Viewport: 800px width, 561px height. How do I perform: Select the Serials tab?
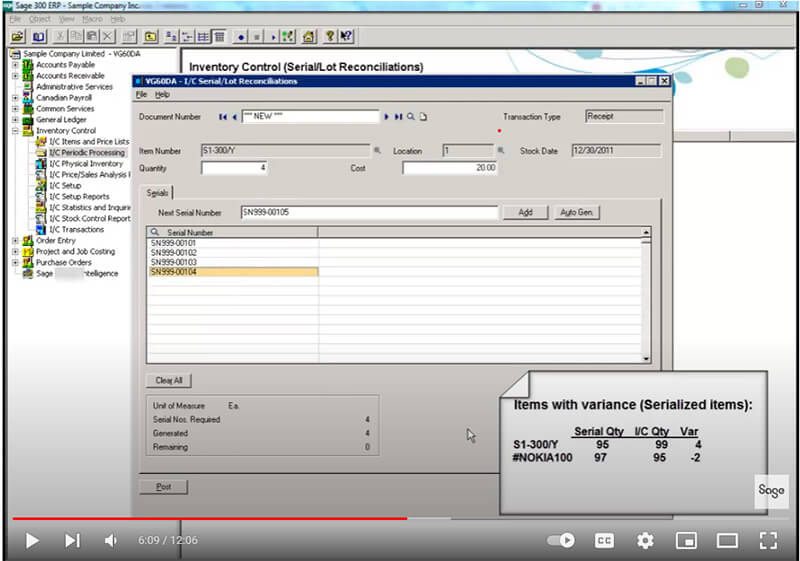tap(157, 193)
